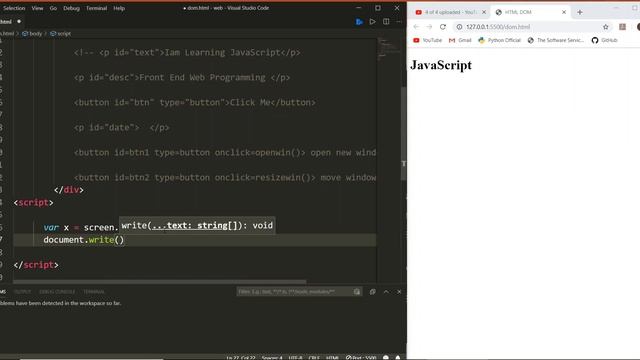Click the editor minimap
This screenshot has width=640, height=360.
click(x=389, y=49)
